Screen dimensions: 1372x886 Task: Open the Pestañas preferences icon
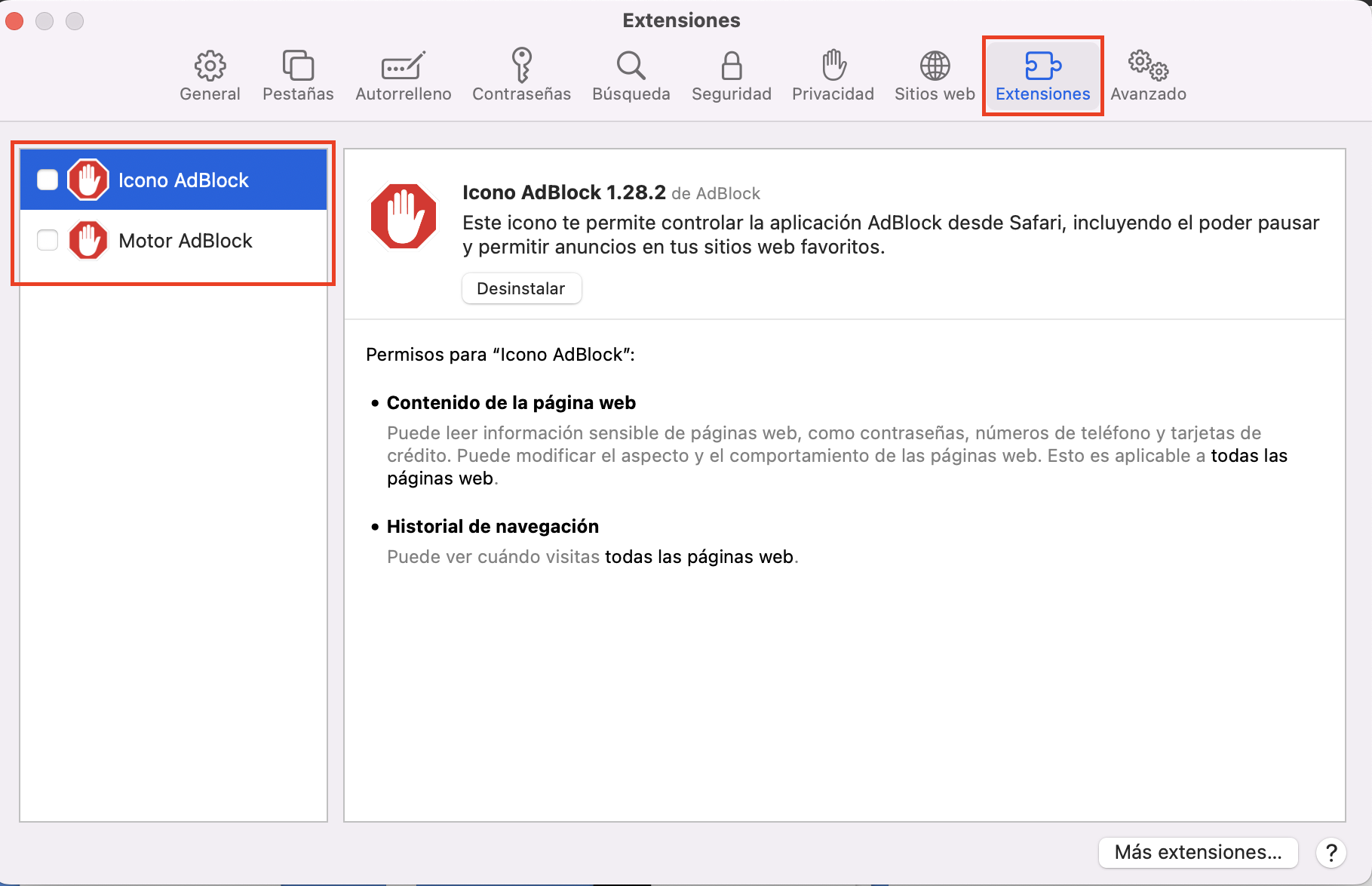pos(298,66)
